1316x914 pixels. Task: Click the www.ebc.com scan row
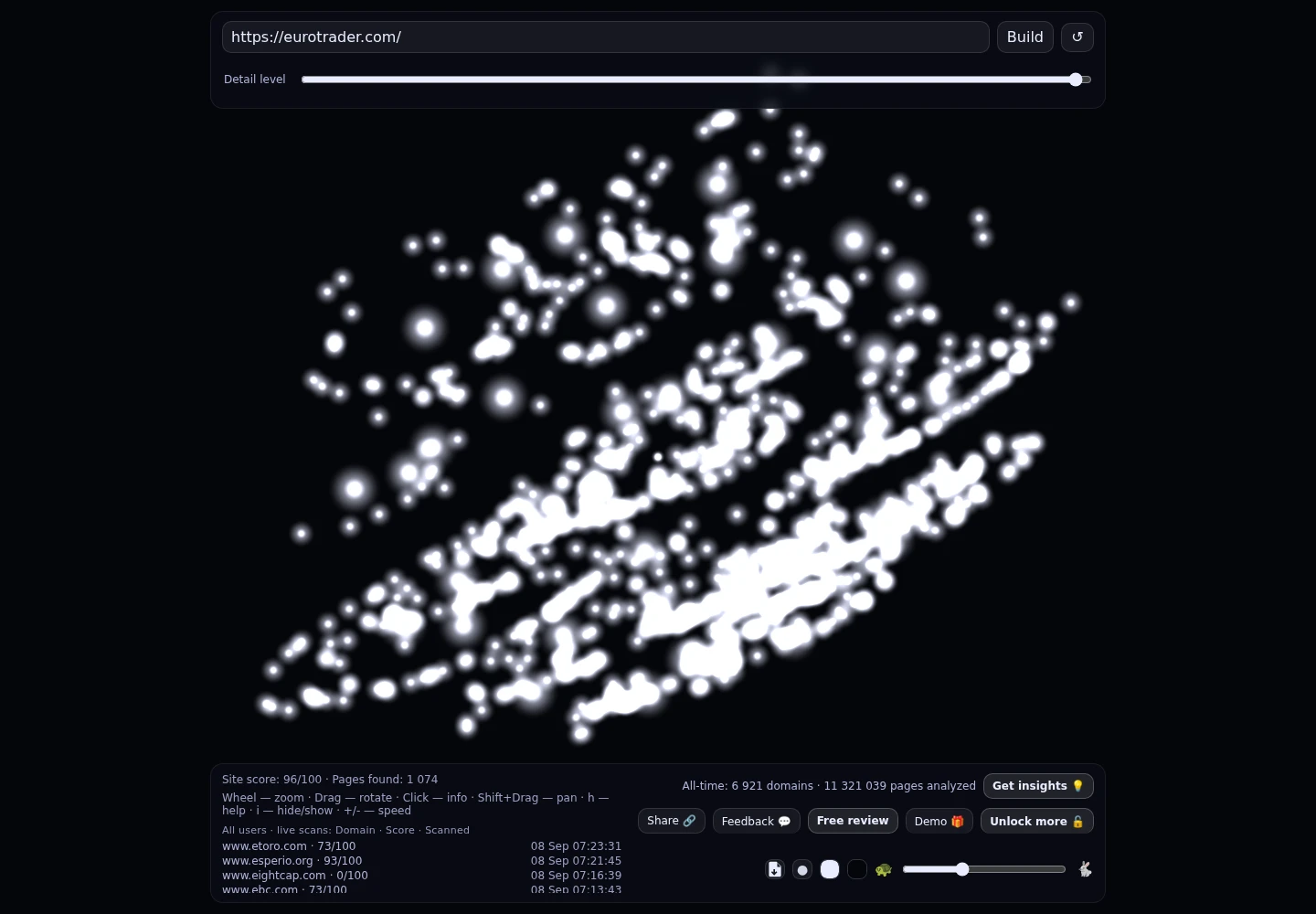coord(421,889)
